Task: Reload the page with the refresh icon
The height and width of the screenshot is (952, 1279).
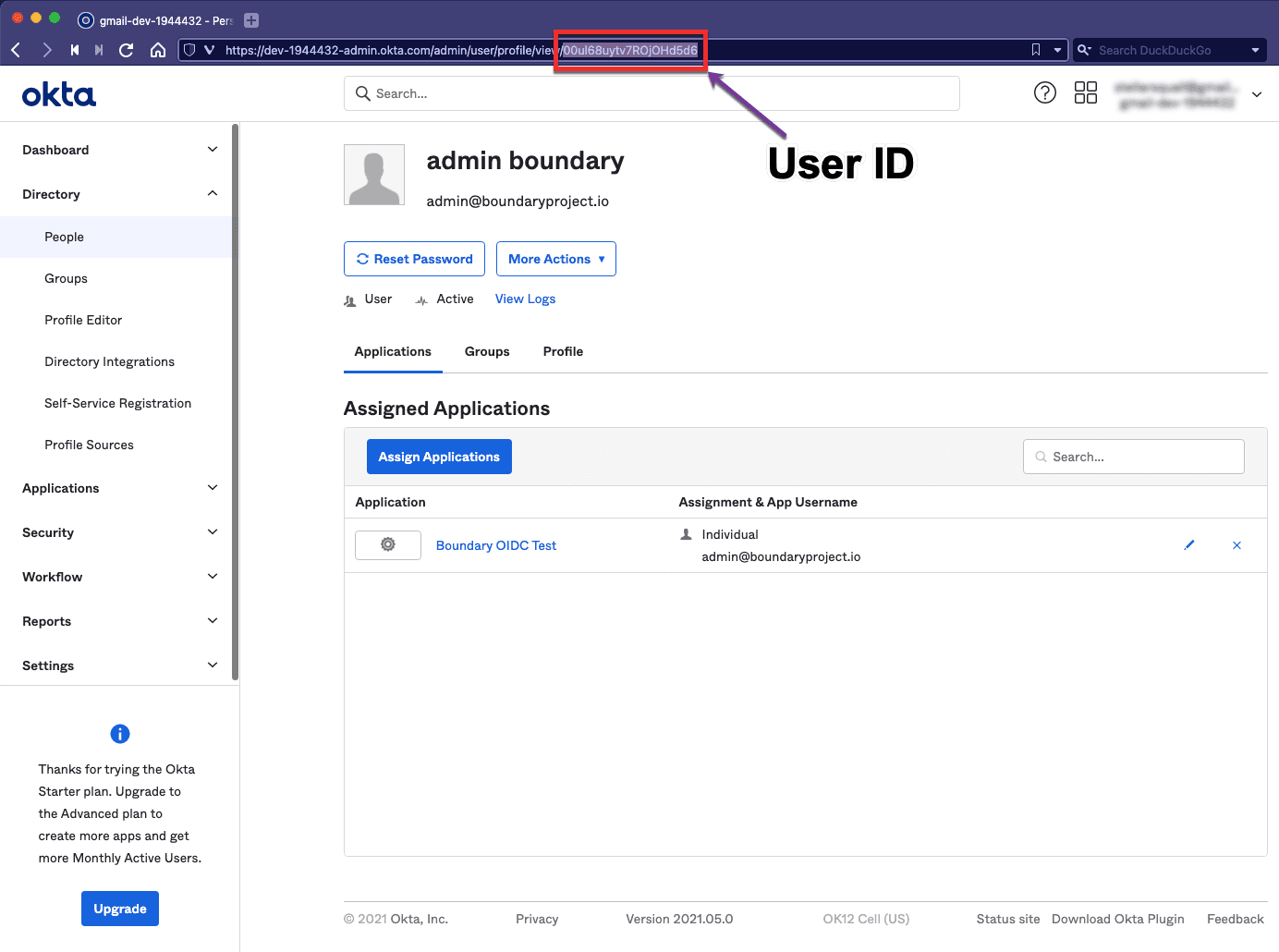Action: click(x=127, y=50)
